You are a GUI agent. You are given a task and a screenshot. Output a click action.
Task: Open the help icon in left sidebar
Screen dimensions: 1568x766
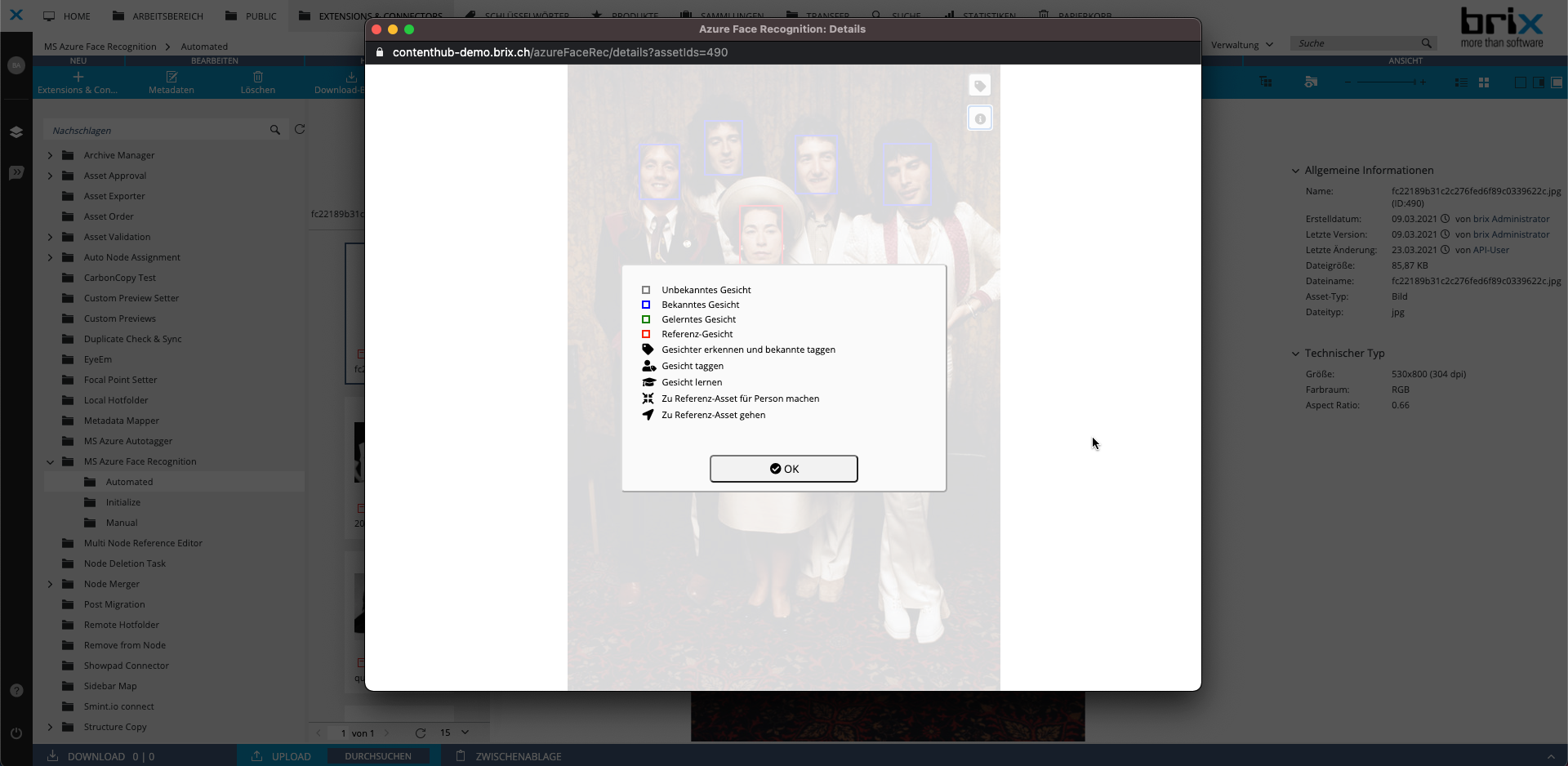[x=16, y=690]
